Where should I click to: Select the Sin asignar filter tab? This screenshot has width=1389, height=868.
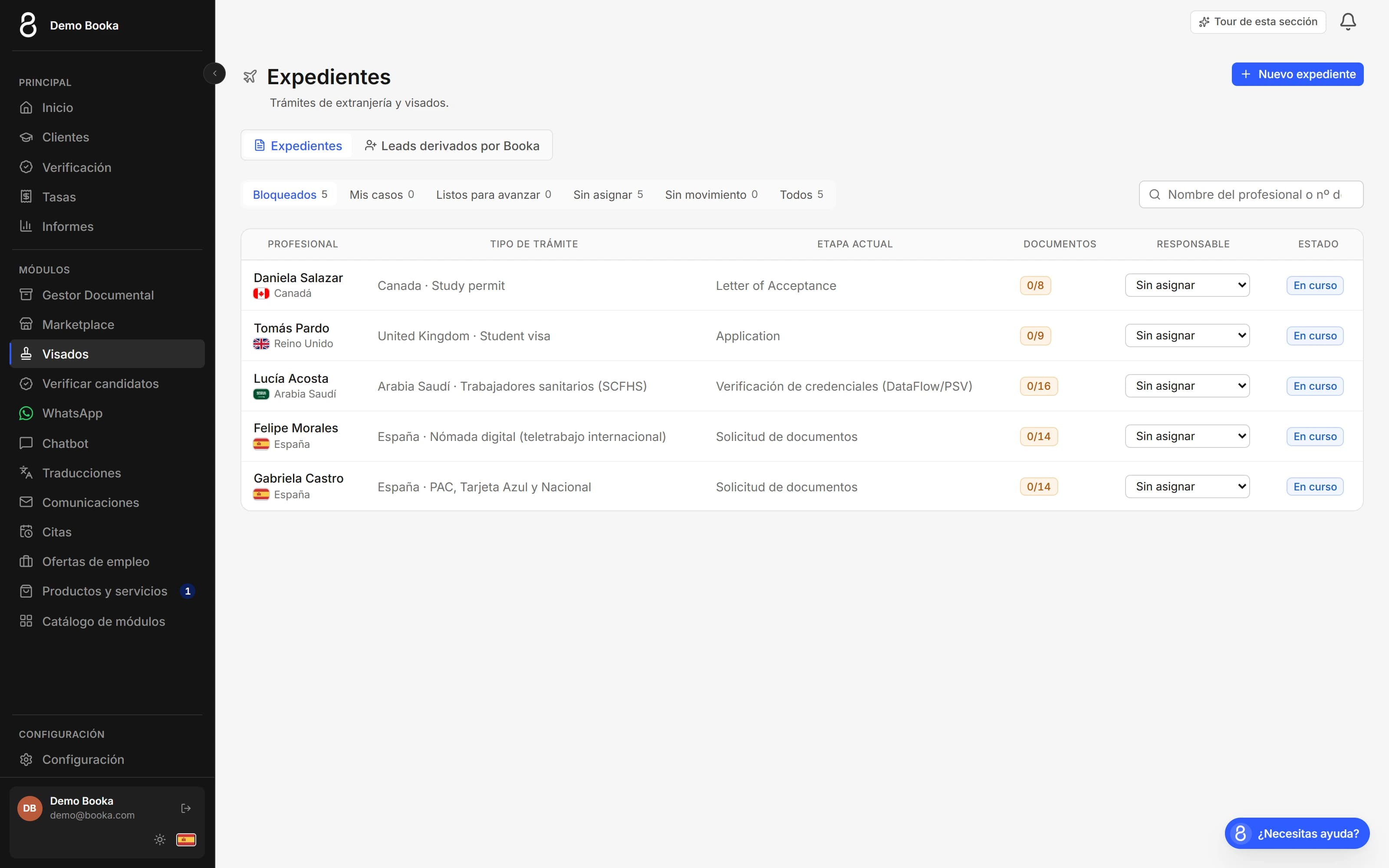608,194
